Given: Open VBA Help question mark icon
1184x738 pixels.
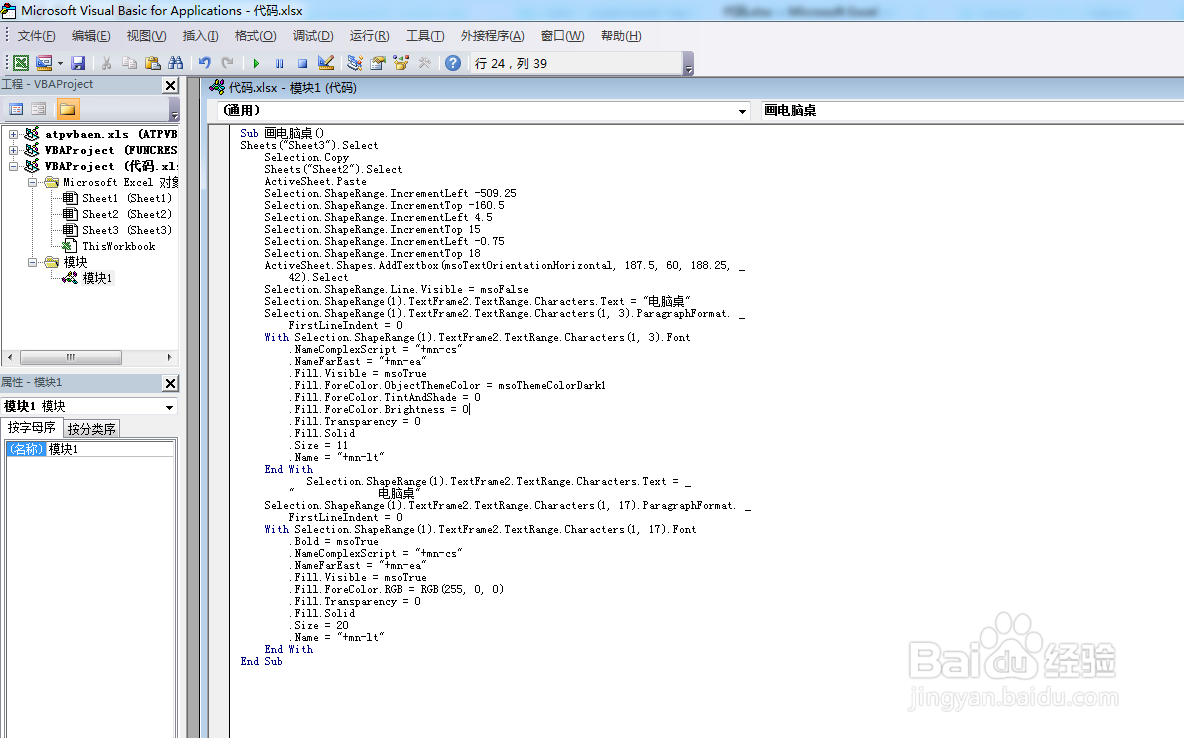Looking at the screenshot, I should (x=453, y=63).
